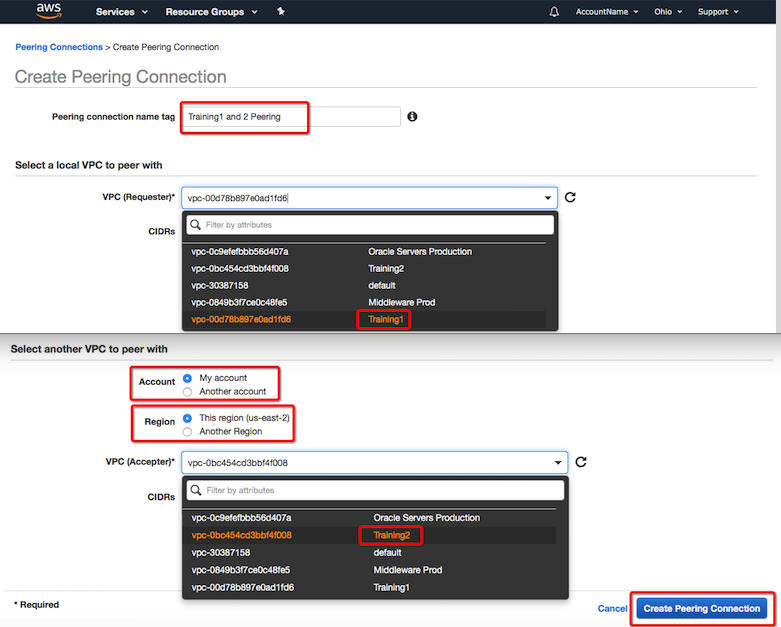
Task: Click the Cancel link
Action: pyautogui.click(x=612, y=608)
